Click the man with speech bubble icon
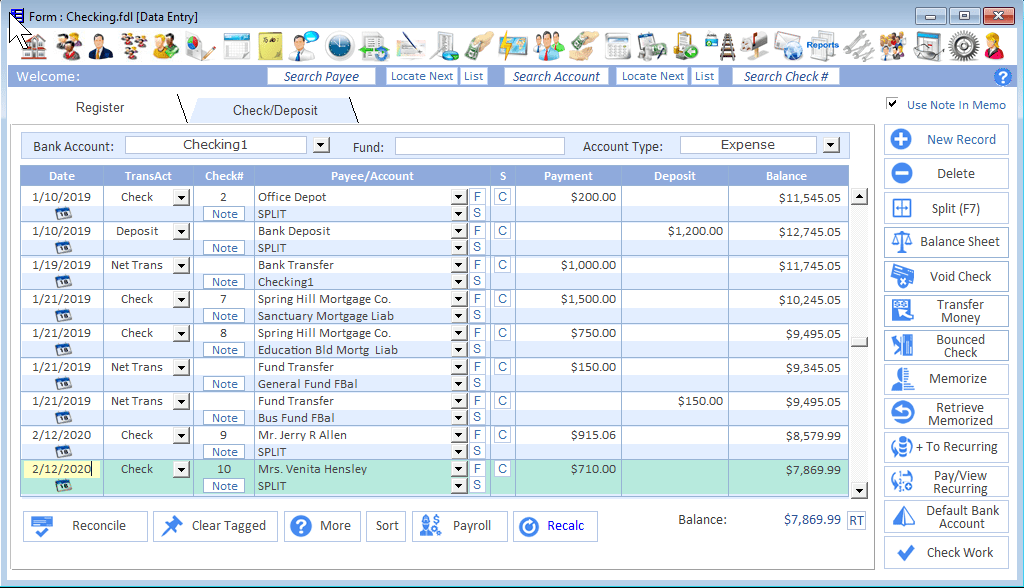The height and width of the screenshot is (588, 1024). tap(304, 46)
